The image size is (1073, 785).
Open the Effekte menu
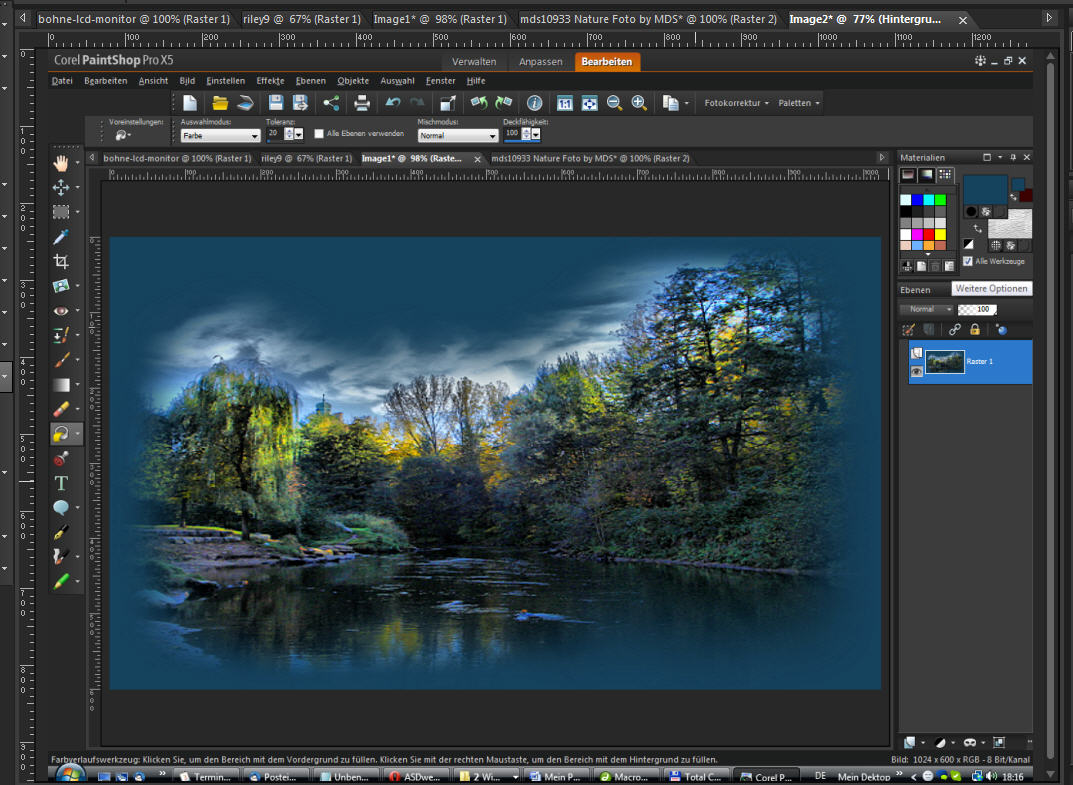click(x=270, y=81)
